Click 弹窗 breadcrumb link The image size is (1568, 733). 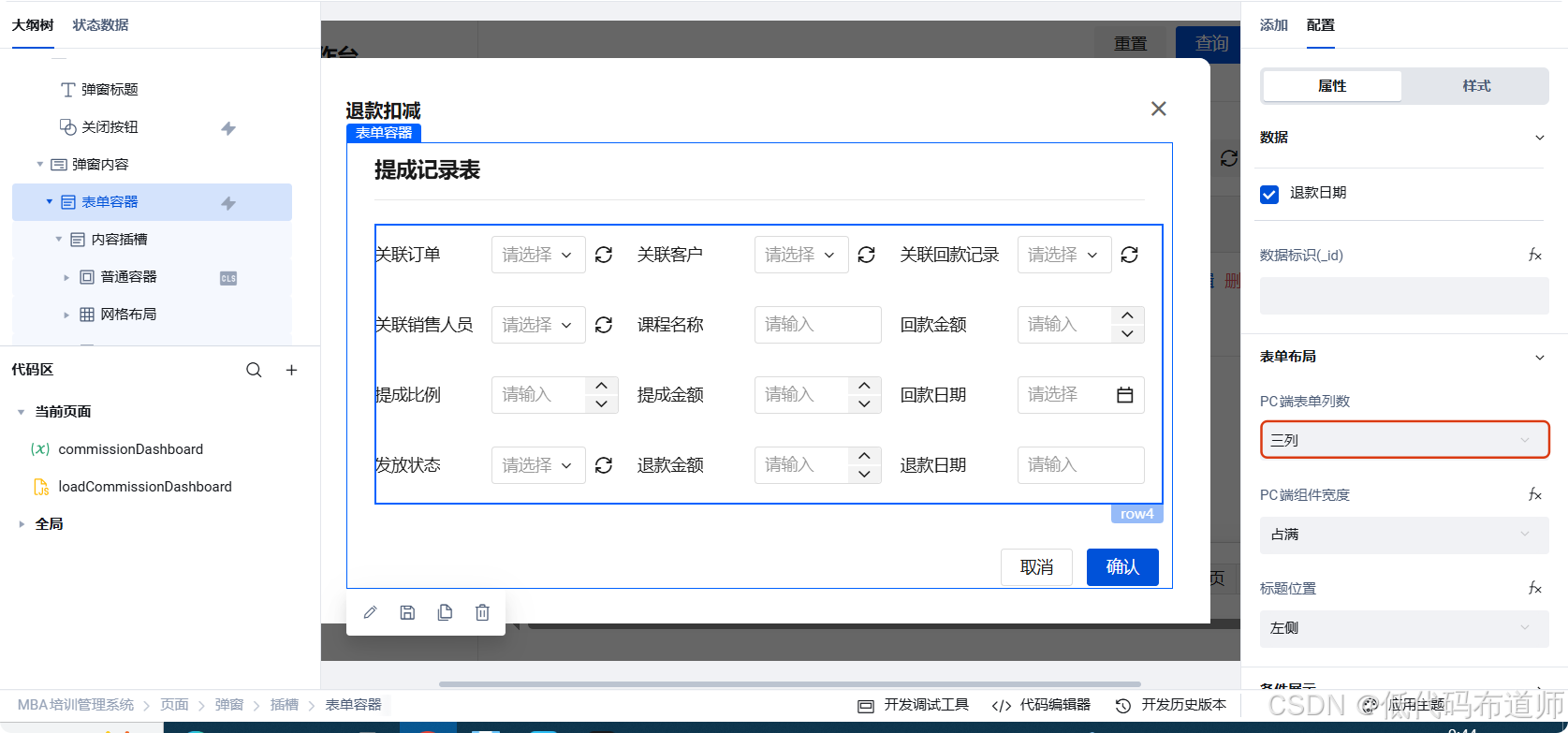(x=229, y=705)
